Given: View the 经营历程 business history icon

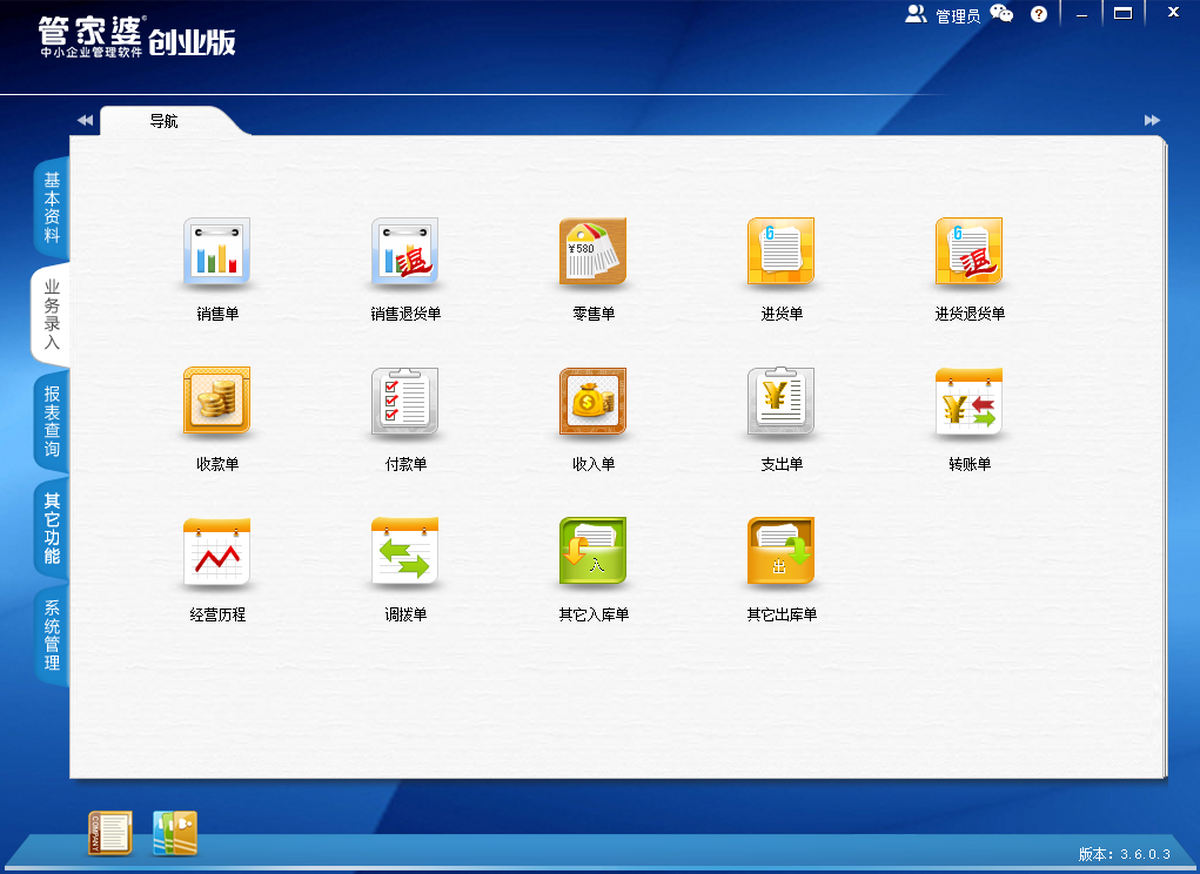Looking at the screenshot, I should 217,552.
